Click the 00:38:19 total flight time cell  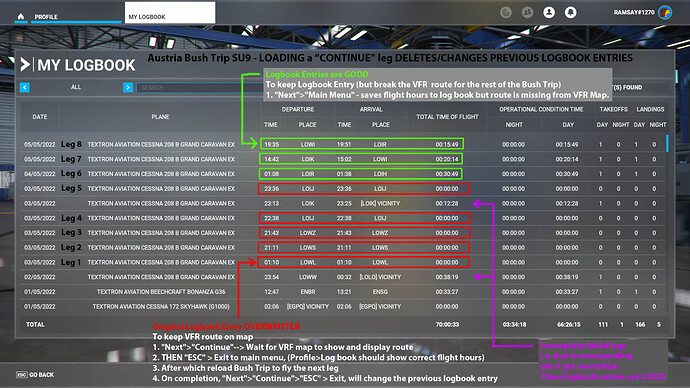447,277
